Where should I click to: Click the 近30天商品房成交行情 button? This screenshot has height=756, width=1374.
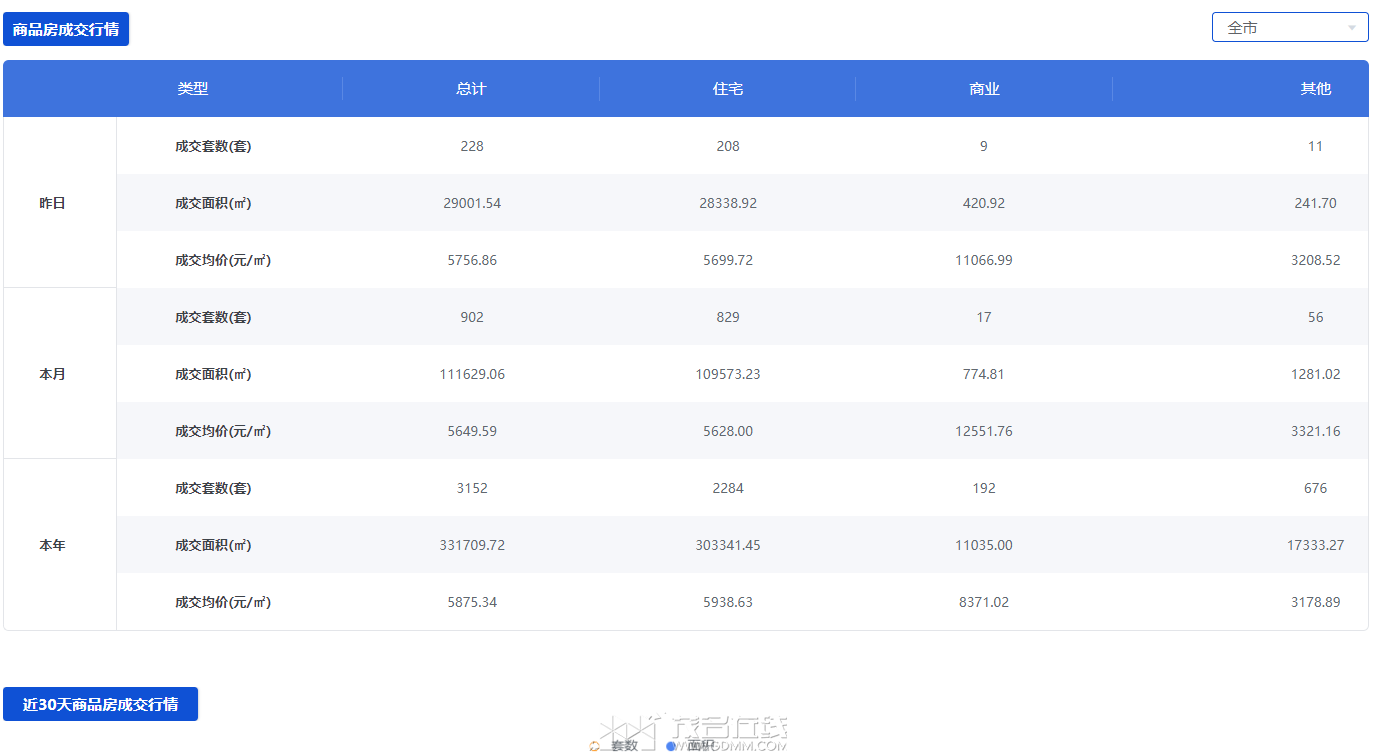pos(100,704)
